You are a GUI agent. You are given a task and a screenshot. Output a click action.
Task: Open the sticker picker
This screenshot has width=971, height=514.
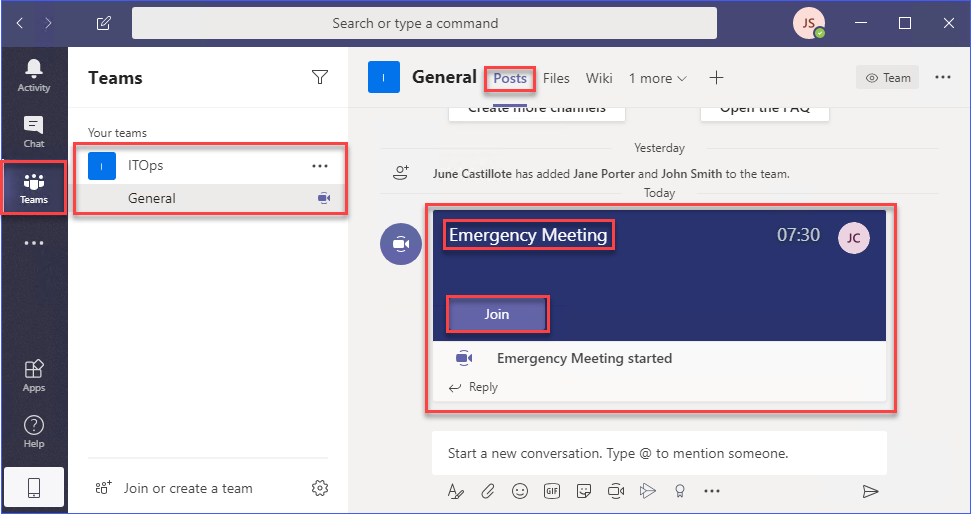(x=583, y=491)
